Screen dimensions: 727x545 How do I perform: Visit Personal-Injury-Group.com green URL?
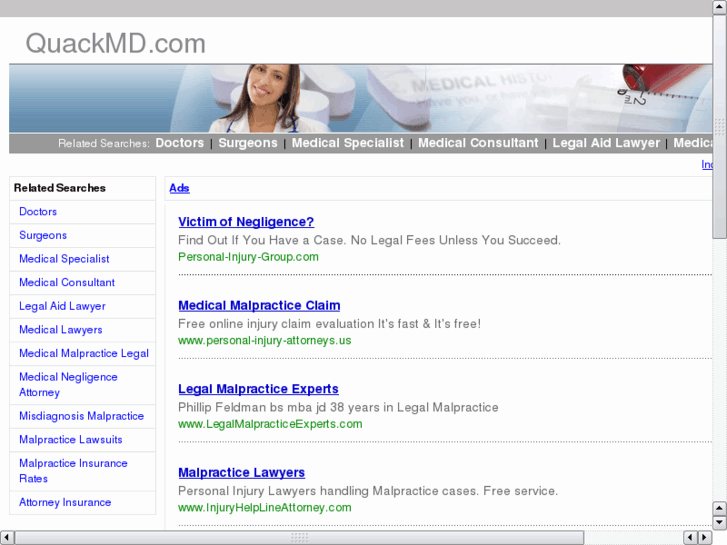248,257
